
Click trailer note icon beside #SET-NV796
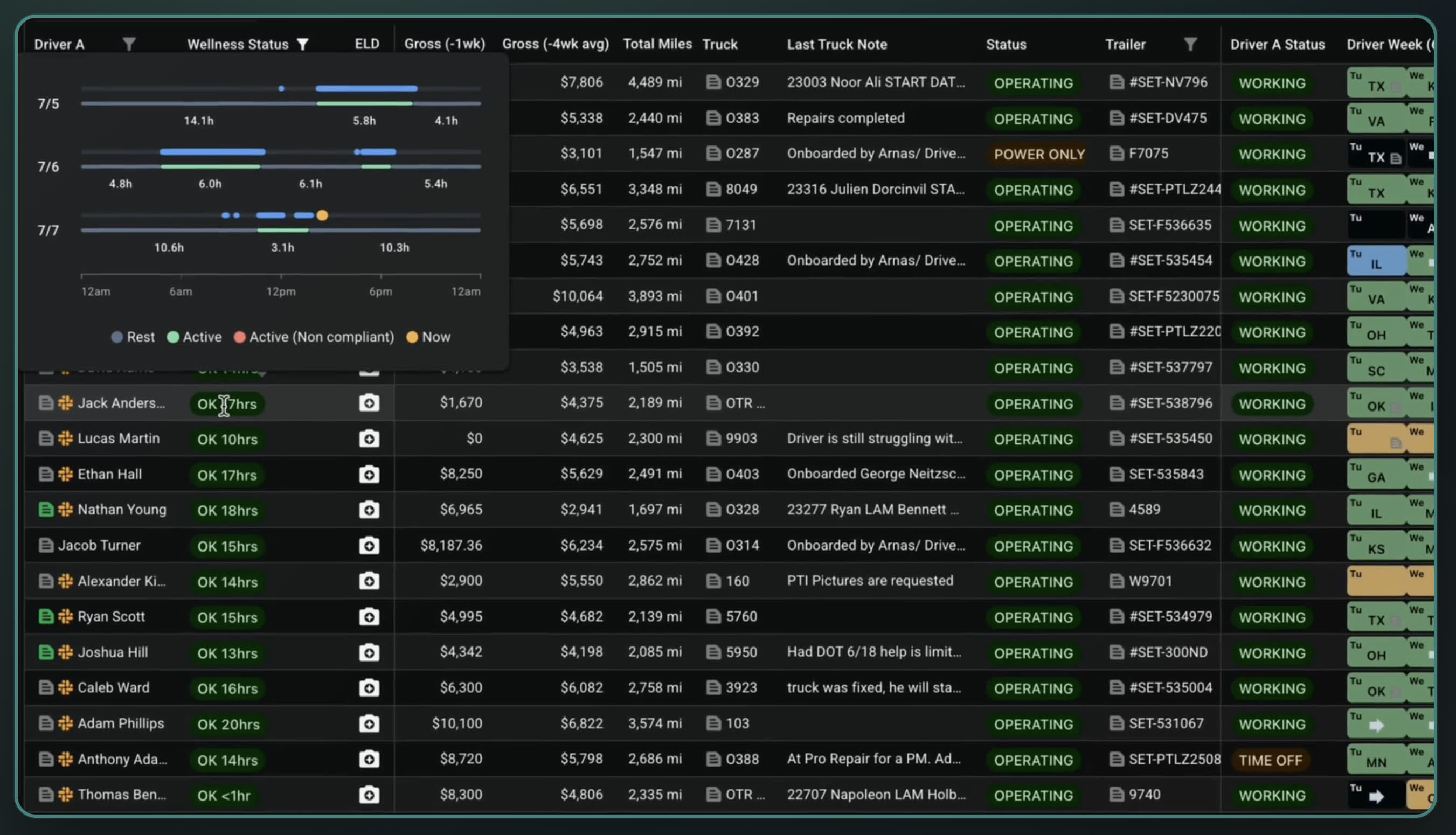pyautogui.click(x=1116, y=82)
